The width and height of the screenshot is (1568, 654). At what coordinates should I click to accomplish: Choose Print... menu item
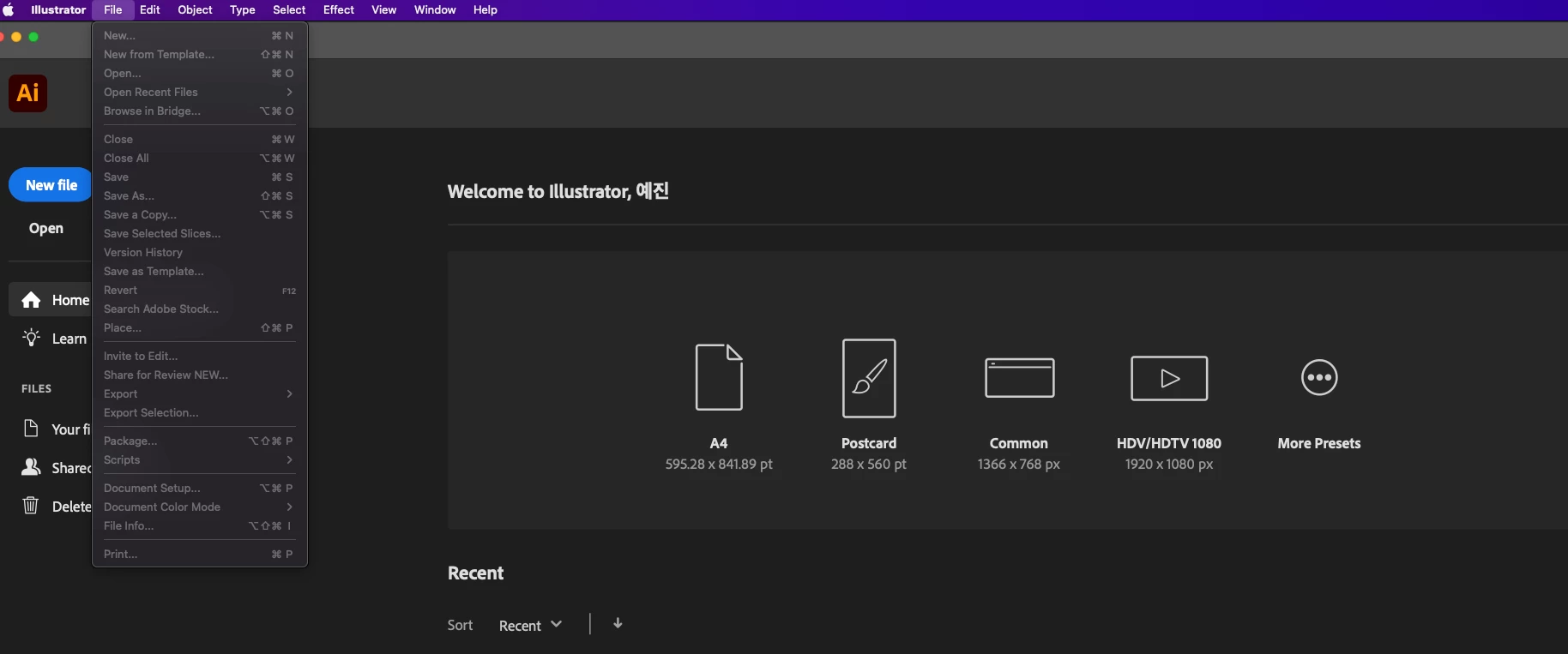point(199,554)
